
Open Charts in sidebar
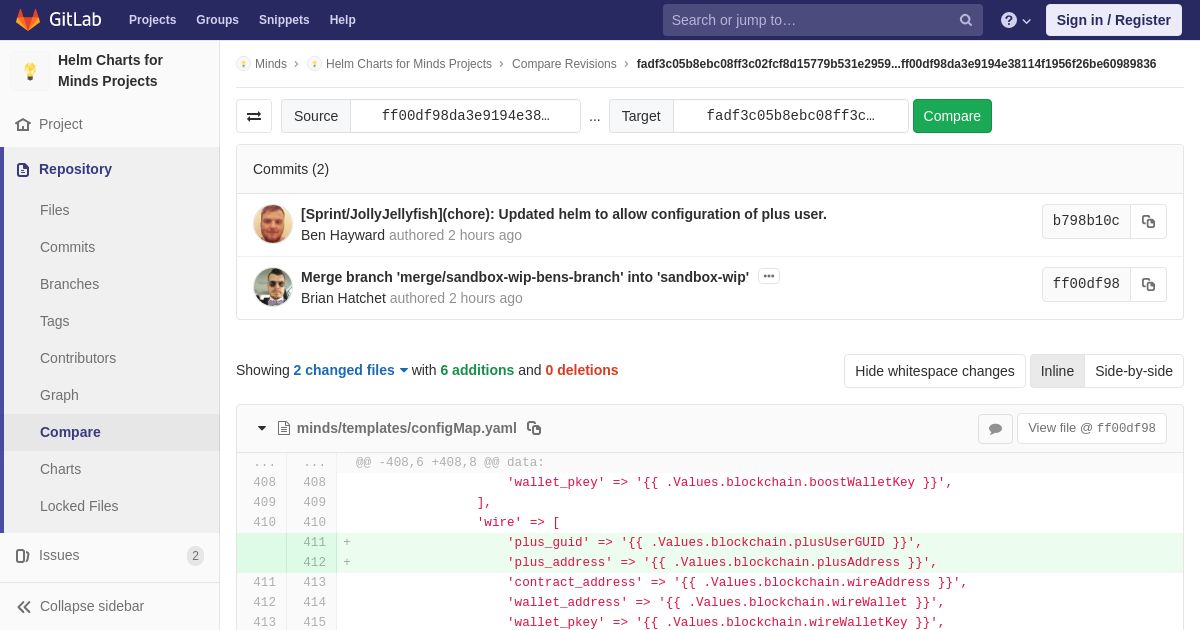(60, 469)
